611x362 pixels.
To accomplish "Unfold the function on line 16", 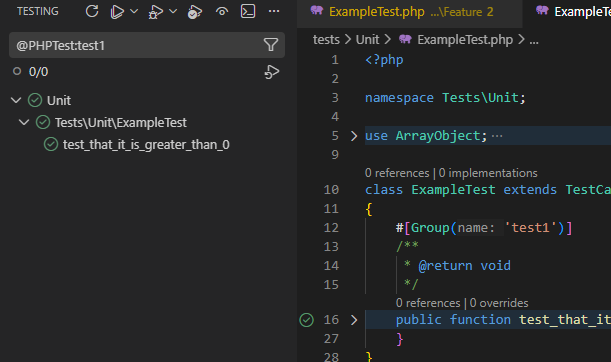I will (354, 320).
